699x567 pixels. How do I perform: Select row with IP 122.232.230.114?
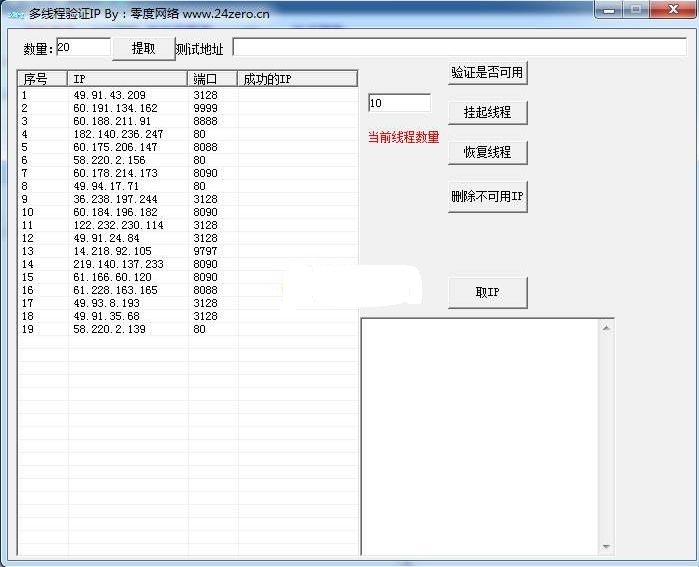[188, 225]
